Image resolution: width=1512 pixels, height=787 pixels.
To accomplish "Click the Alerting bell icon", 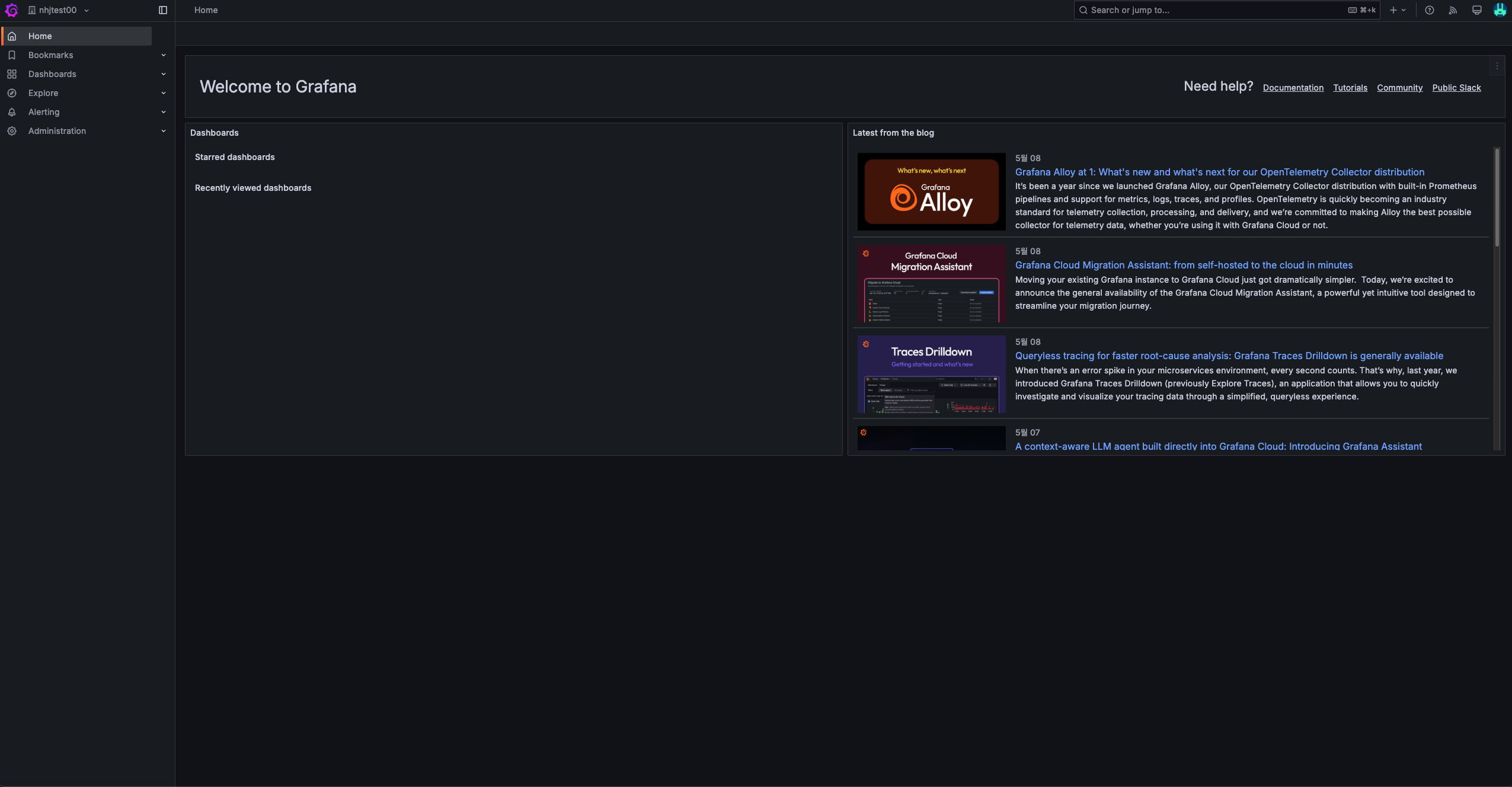I will point(12,112).
